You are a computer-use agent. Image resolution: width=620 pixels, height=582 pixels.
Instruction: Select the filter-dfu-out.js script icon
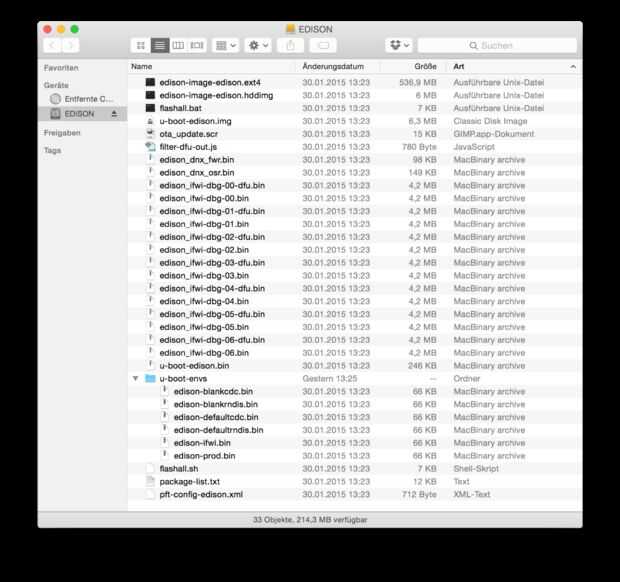150,147
